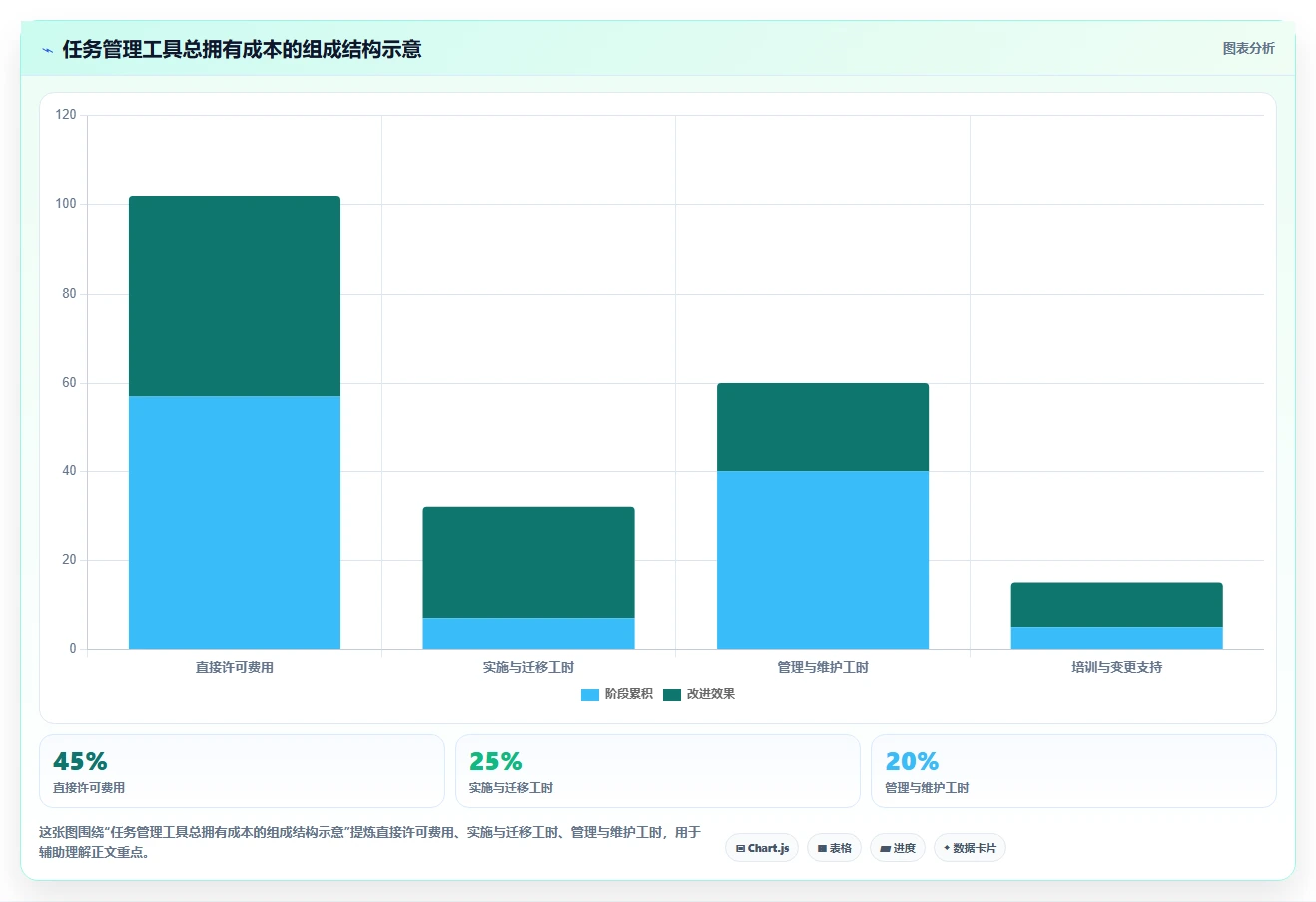Click the light blue bar segment of 直接许可费用

235,522
